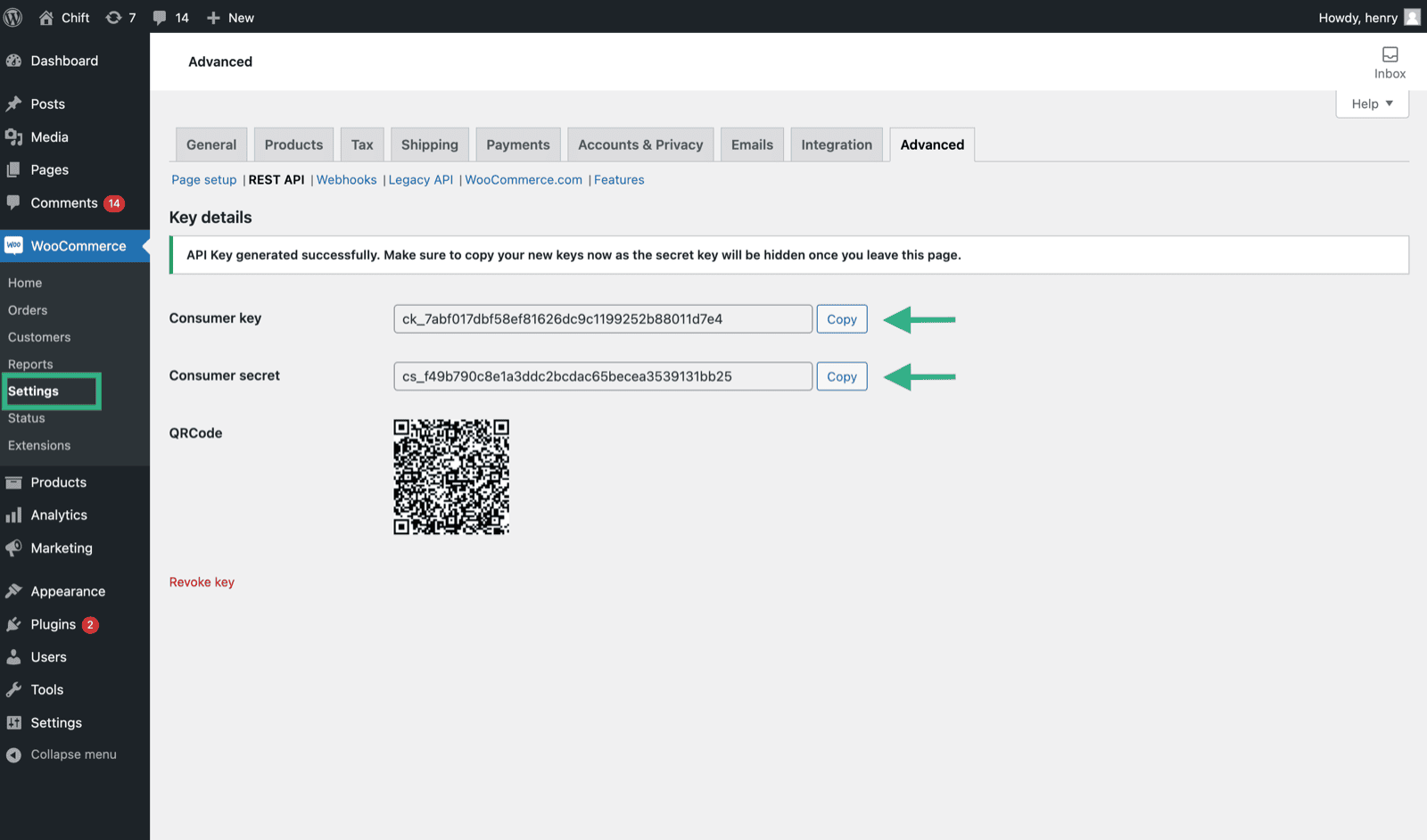Switch to the General tab
The height and width of the screenshot is (840, 1427).
click(x=211, y=144)
